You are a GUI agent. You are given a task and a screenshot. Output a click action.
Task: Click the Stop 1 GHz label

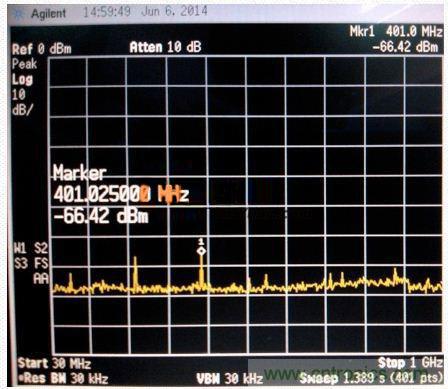[x=410, y=363]
